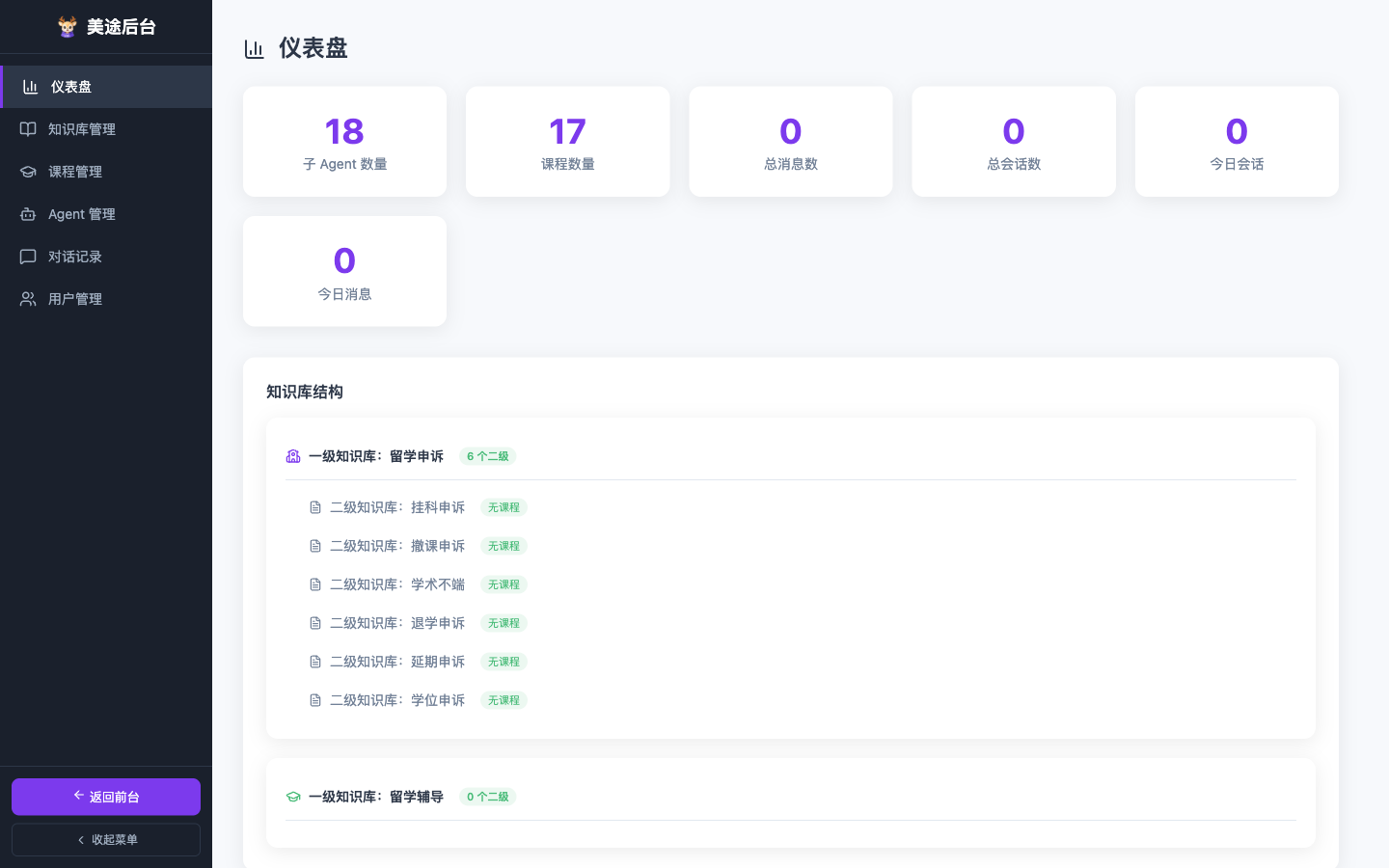Select 二级知识库：学术不端 entry
Image resolution: width=1389 pixels, height=868 pixels.
coord(397,584)
